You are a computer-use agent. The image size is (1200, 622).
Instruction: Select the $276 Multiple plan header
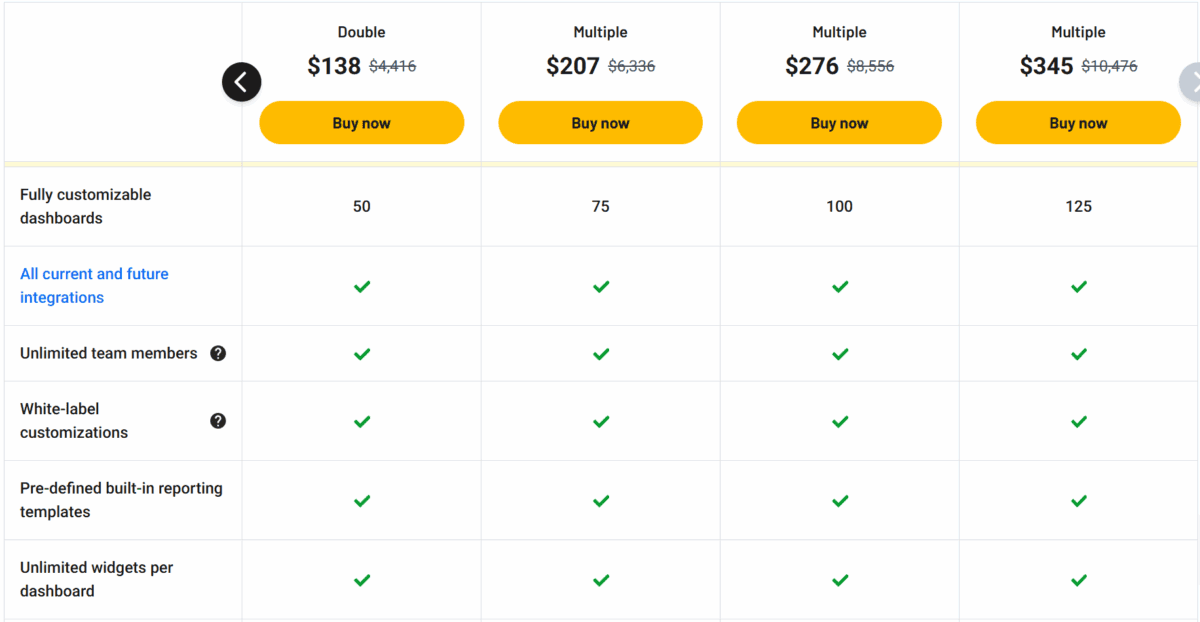pyautogui.click(x=839, y=32)
